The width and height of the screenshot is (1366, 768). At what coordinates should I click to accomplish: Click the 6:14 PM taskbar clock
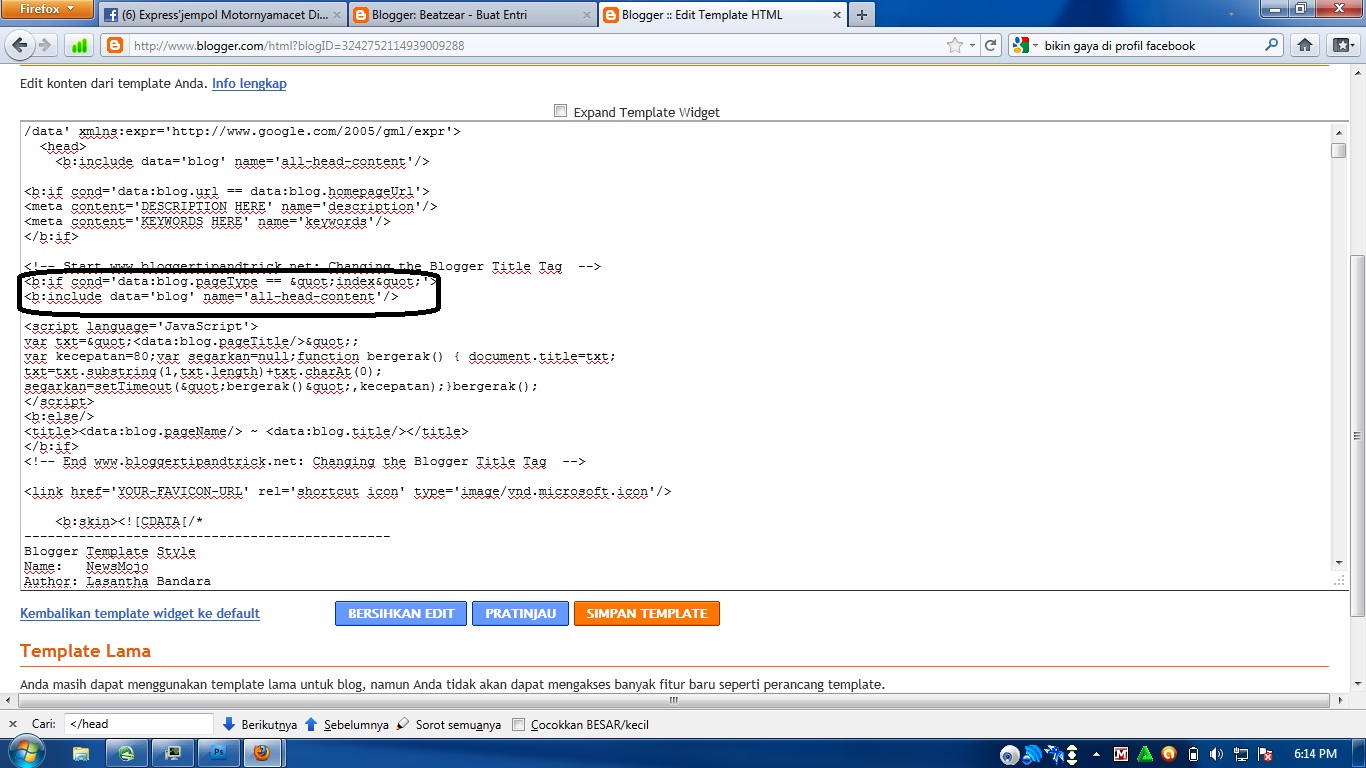pyautogui.click(x=1315, y=754)
